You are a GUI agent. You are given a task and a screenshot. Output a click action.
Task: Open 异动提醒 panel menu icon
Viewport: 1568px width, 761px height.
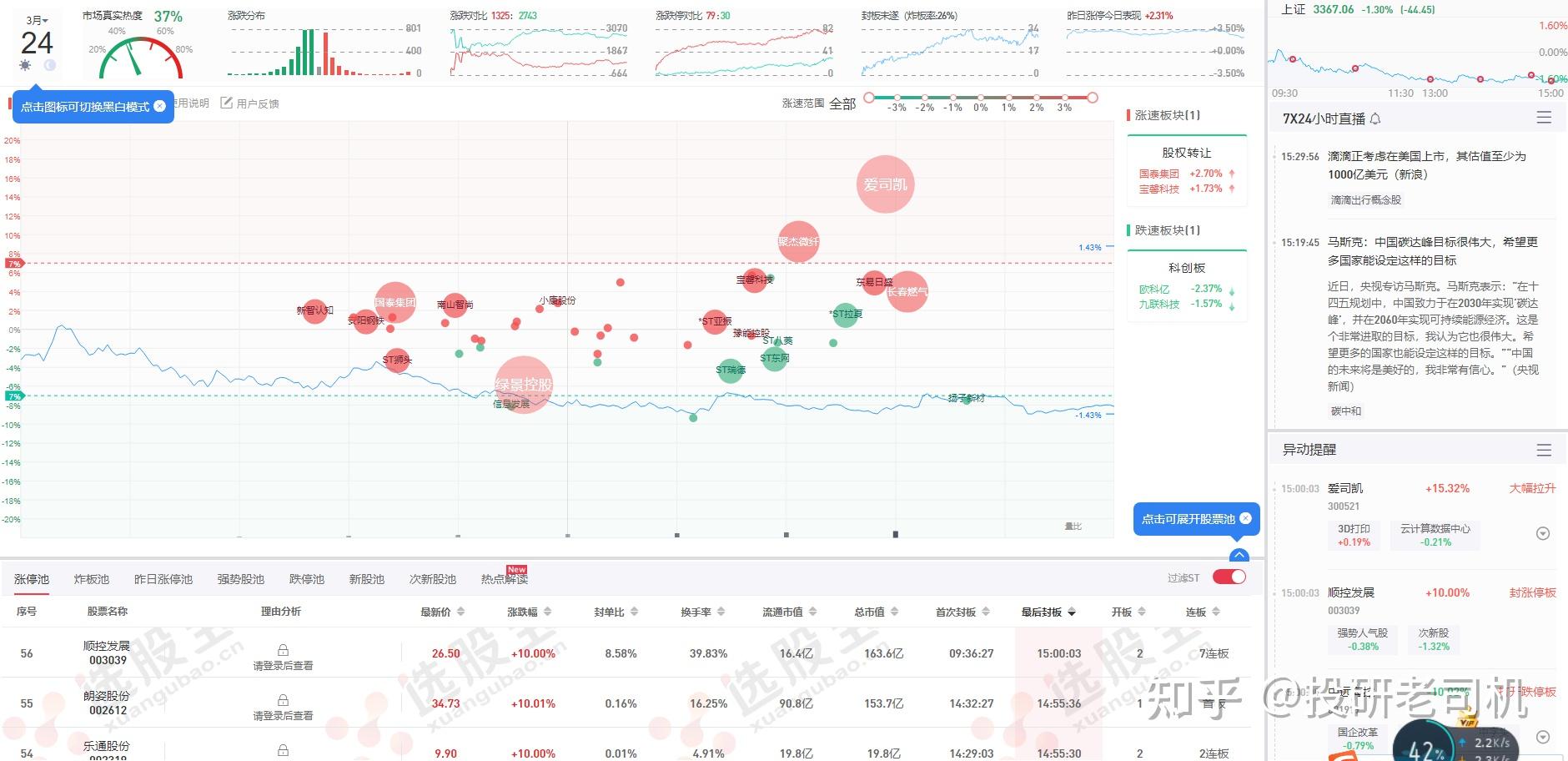[x=1544, y=450]
